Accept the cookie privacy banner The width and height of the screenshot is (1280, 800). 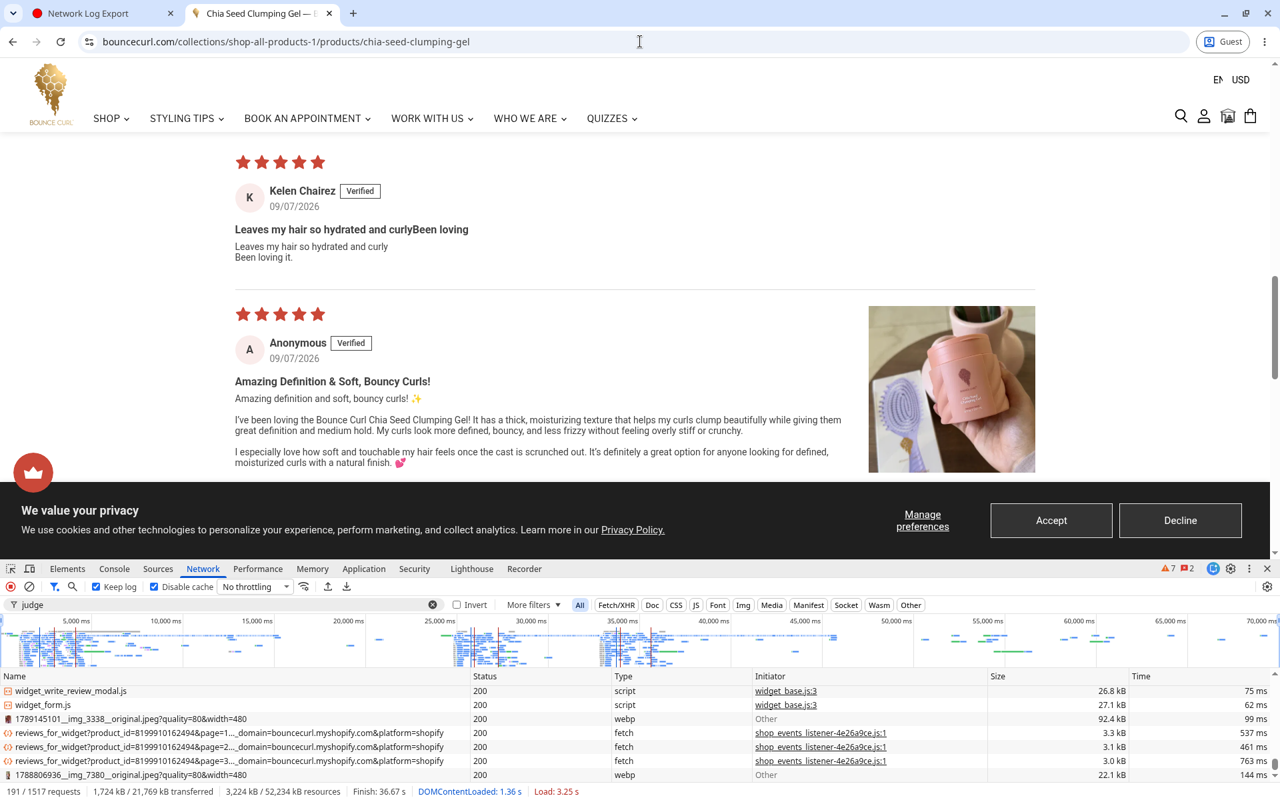[1051, 520]
